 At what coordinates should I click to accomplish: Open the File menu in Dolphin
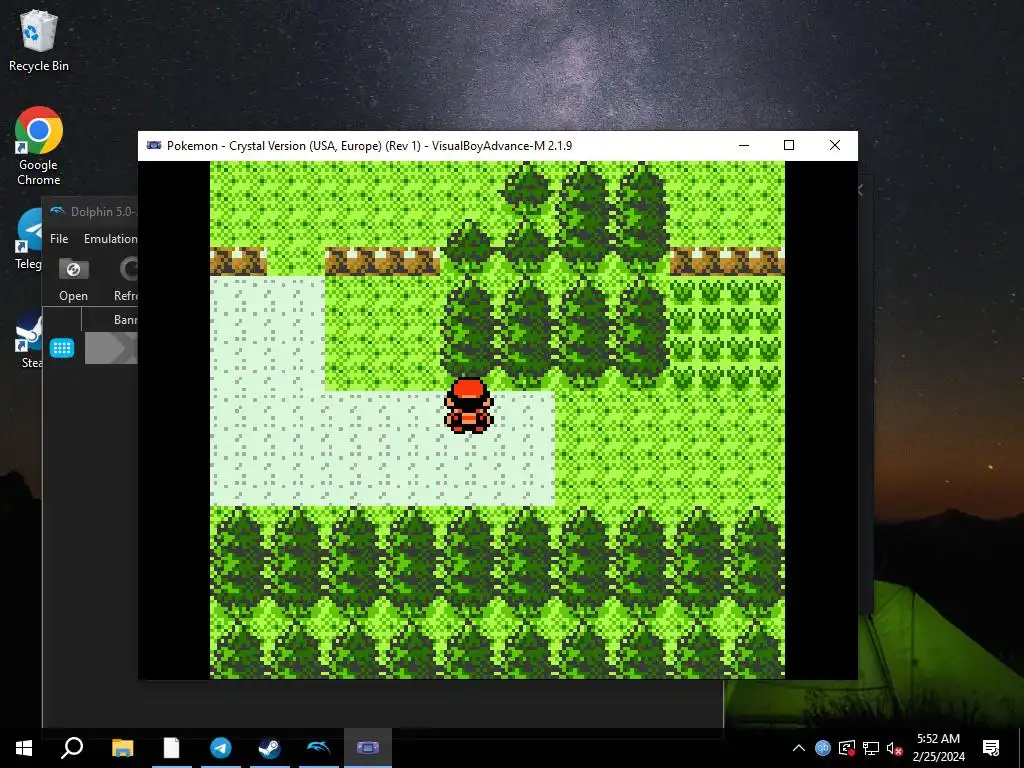point(59,238)
